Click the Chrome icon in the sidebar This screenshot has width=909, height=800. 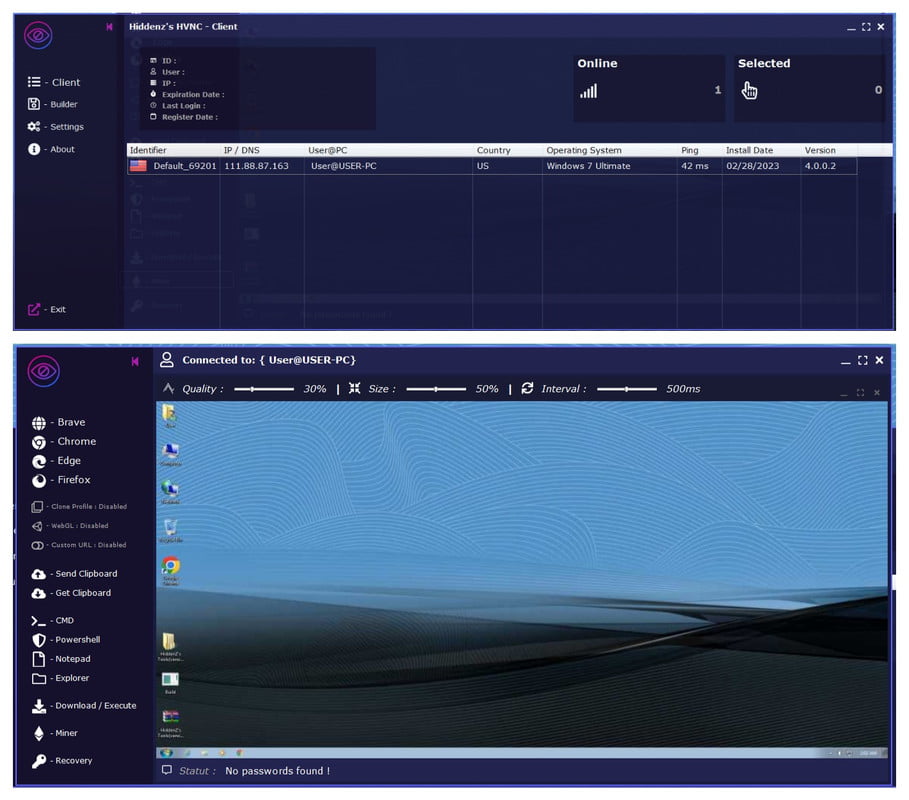(39, 442)
